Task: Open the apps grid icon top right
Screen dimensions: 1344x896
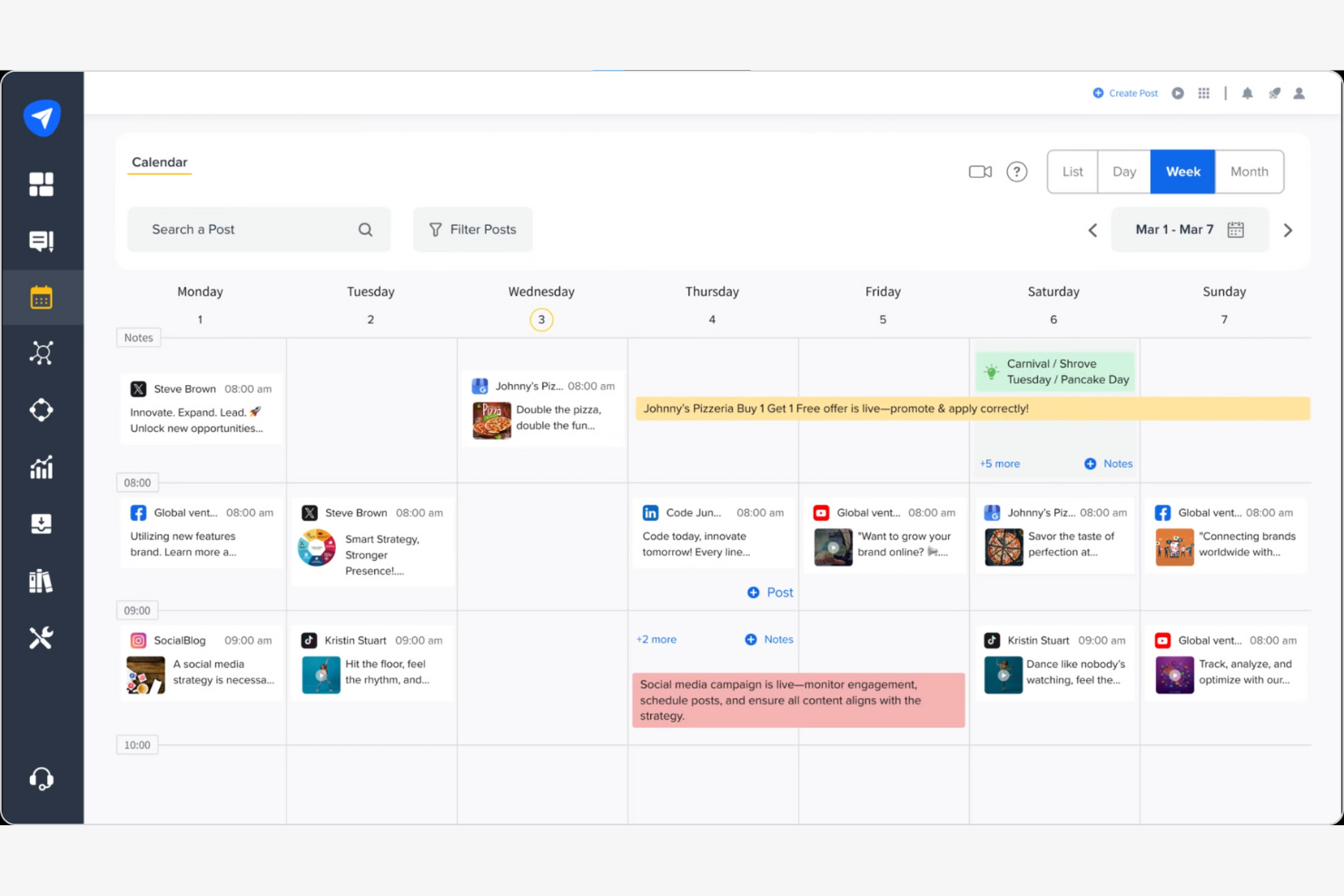Action: pos(1203,93)
